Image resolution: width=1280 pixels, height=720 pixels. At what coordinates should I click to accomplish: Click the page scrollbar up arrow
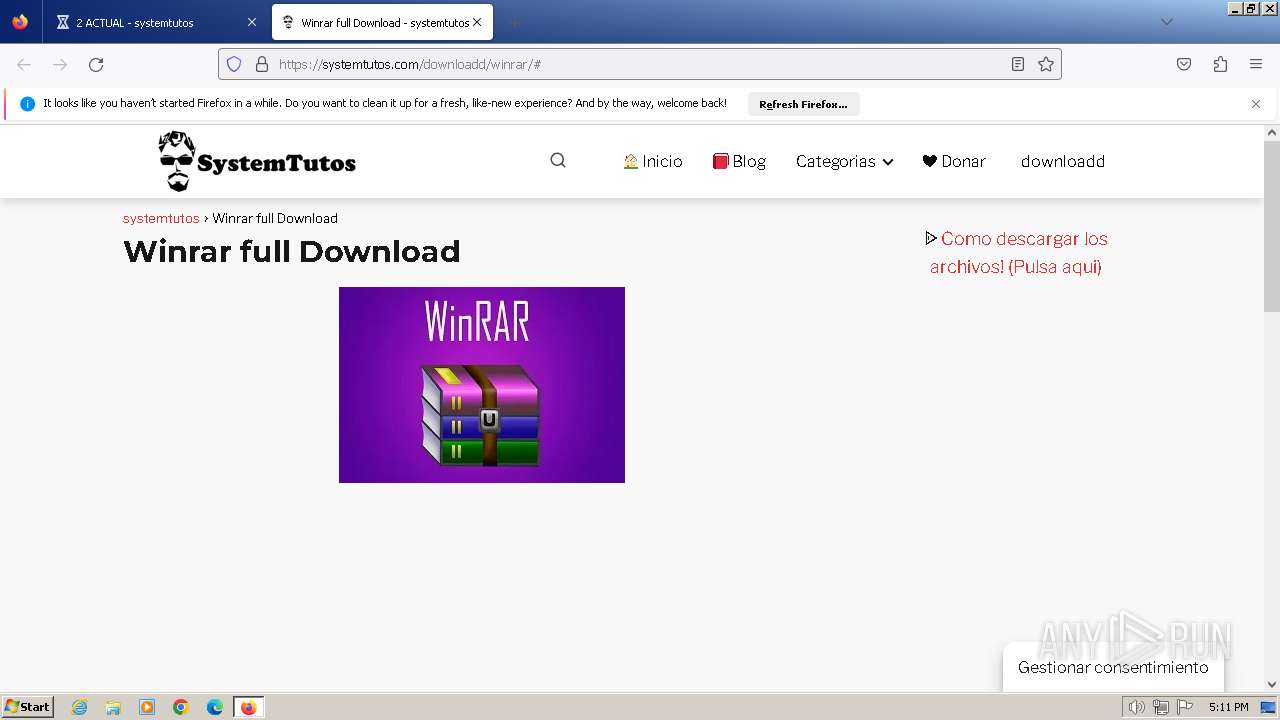pos(1272,132)
